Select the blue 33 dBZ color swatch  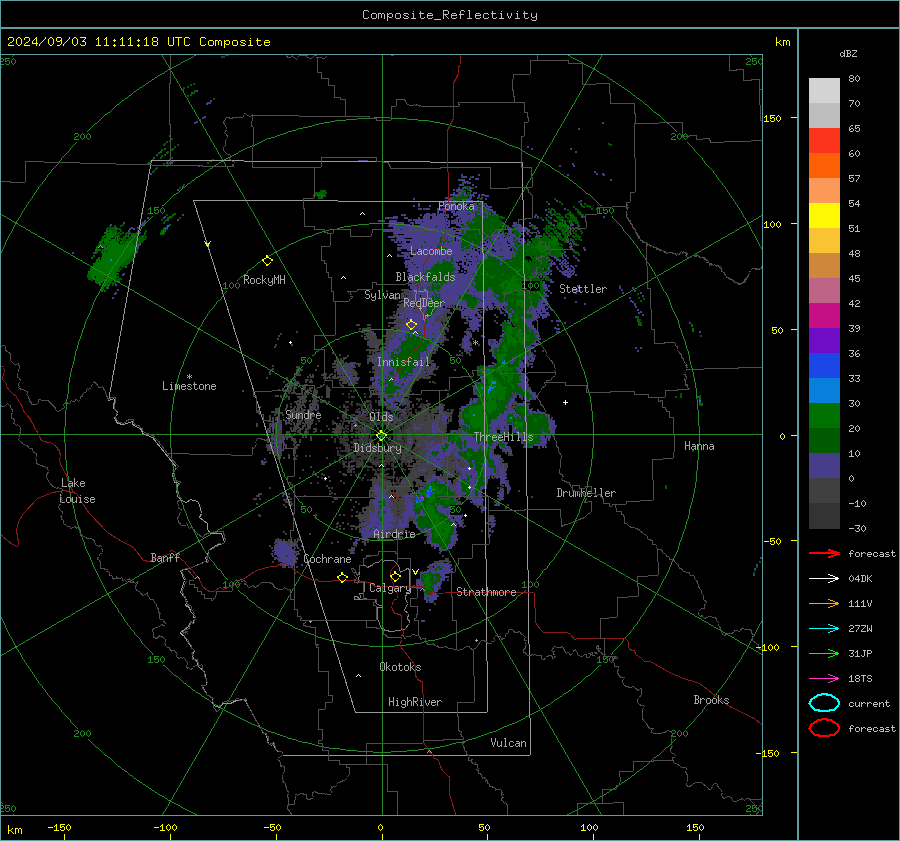(824, 366)
